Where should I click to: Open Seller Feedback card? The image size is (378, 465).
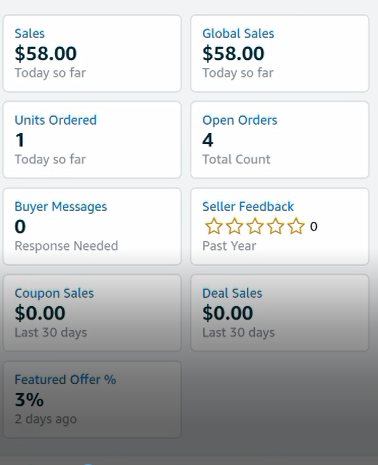pyautogui.click(x=280, y=226)
